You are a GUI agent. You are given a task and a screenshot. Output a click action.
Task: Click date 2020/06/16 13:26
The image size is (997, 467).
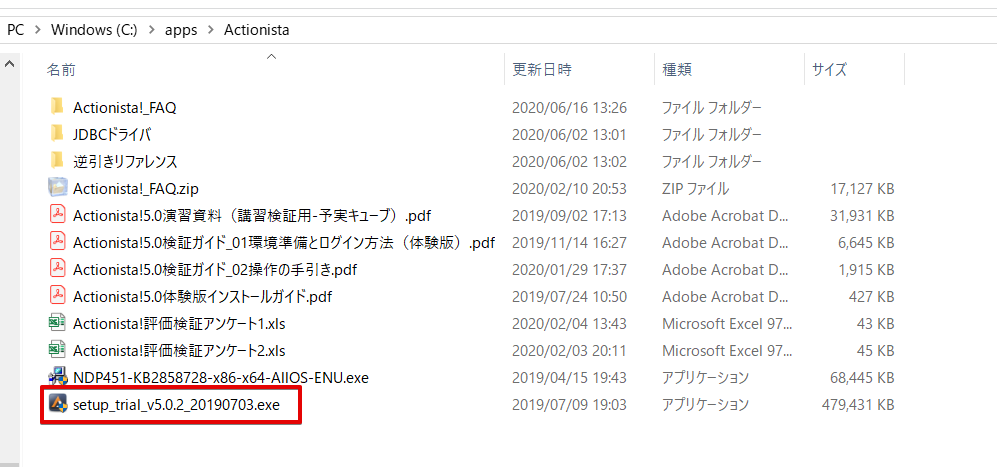(x=569, y=108)
